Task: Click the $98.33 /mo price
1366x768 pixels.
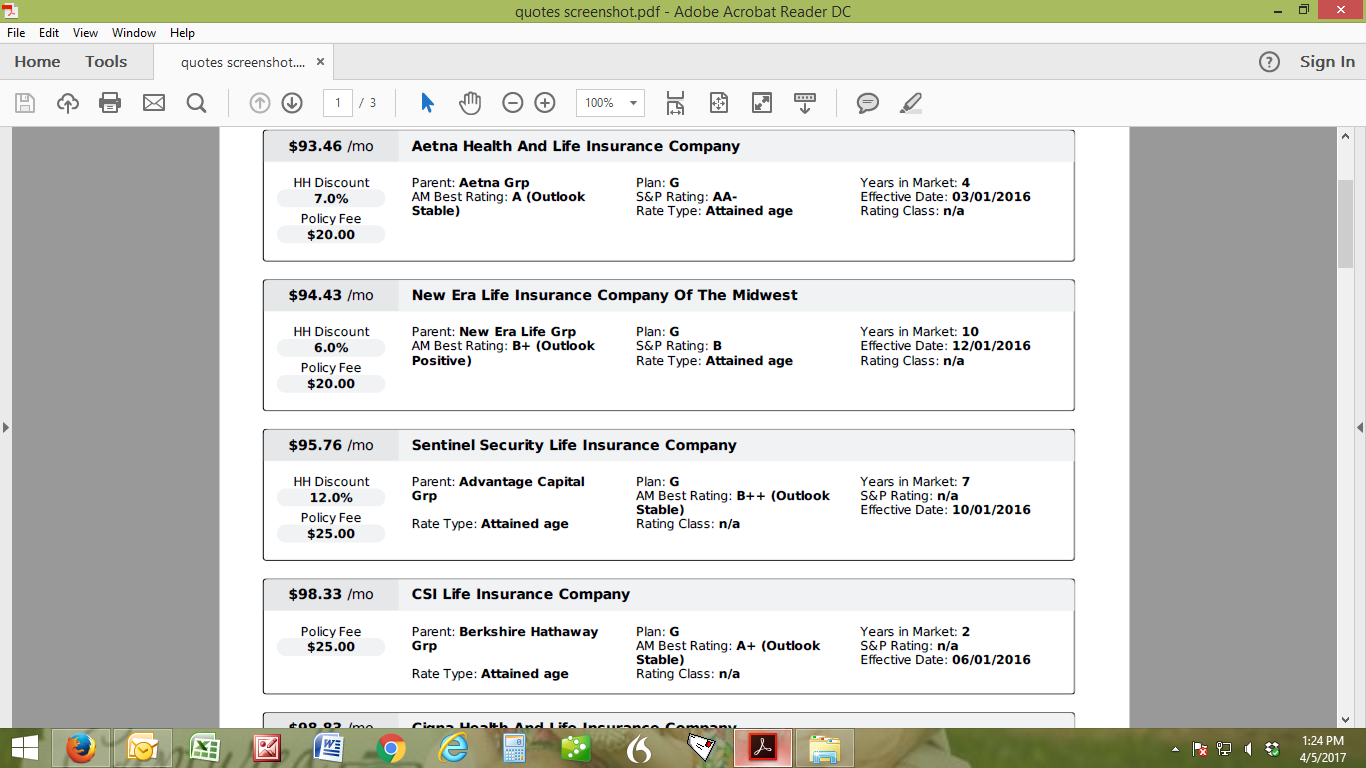Action: click(x=331, y=594)
